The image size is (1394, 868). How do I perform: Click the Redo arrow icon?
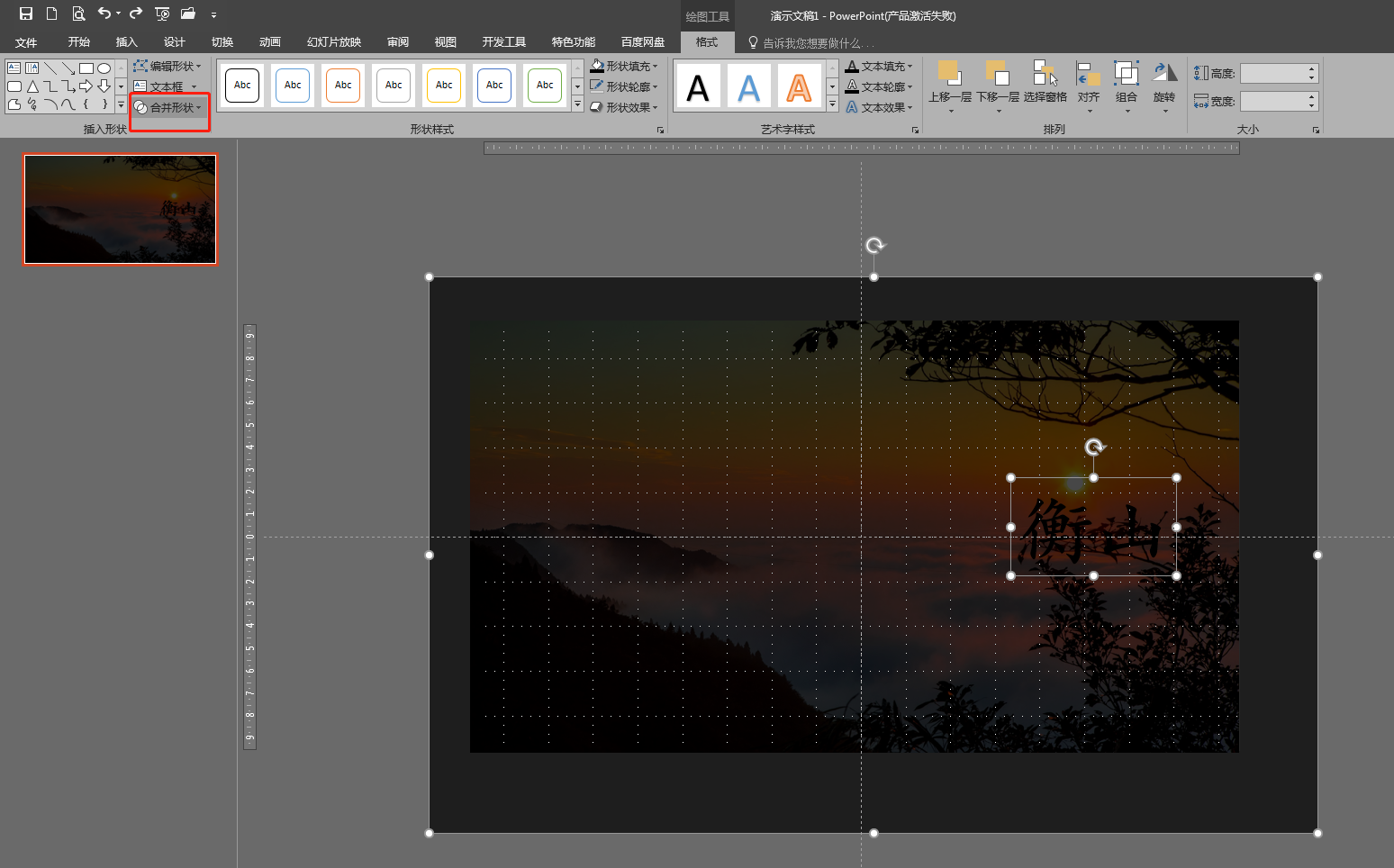[136, 14]
